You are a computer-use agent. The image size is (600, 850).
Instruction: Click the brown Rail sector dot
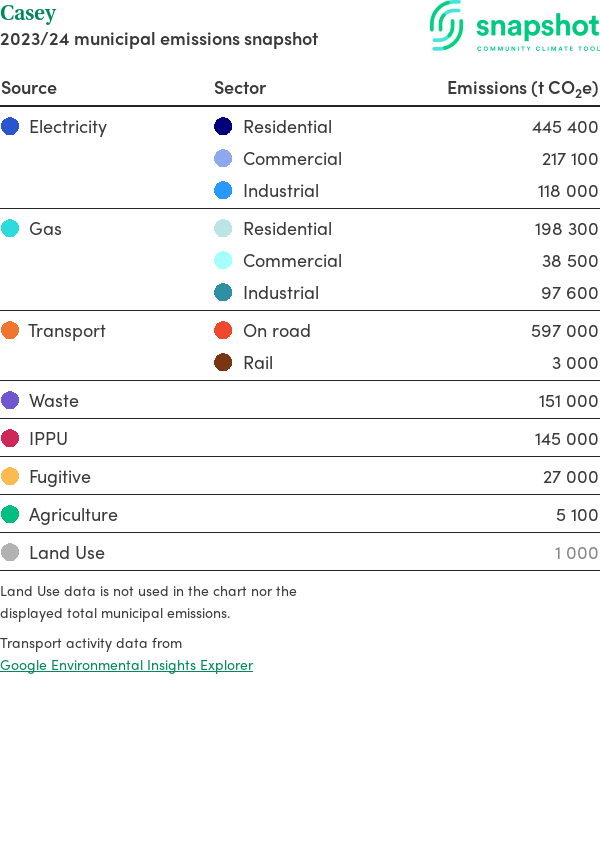(x=223, y=363)
